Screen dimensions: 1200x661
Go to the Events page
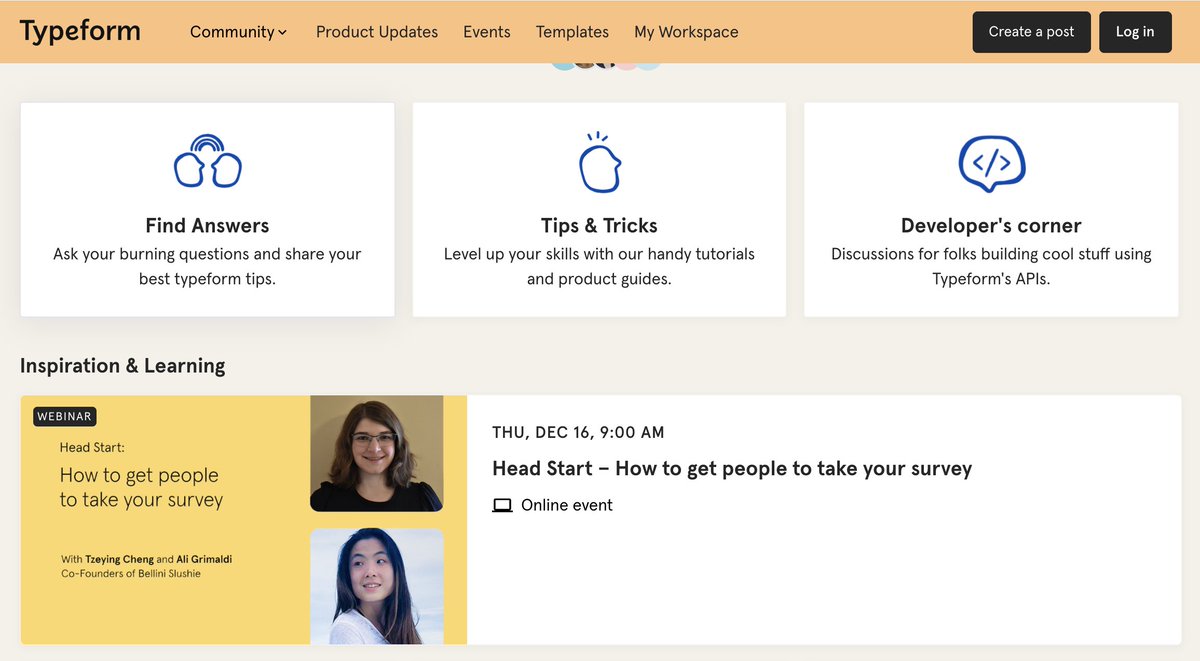point(487,32)
